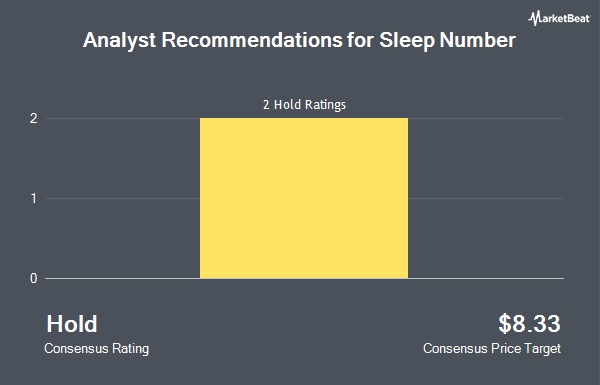Click the Hold consensus rating text
The width and height of the screenshot is (600, 385).
click(x=72, y=324)
